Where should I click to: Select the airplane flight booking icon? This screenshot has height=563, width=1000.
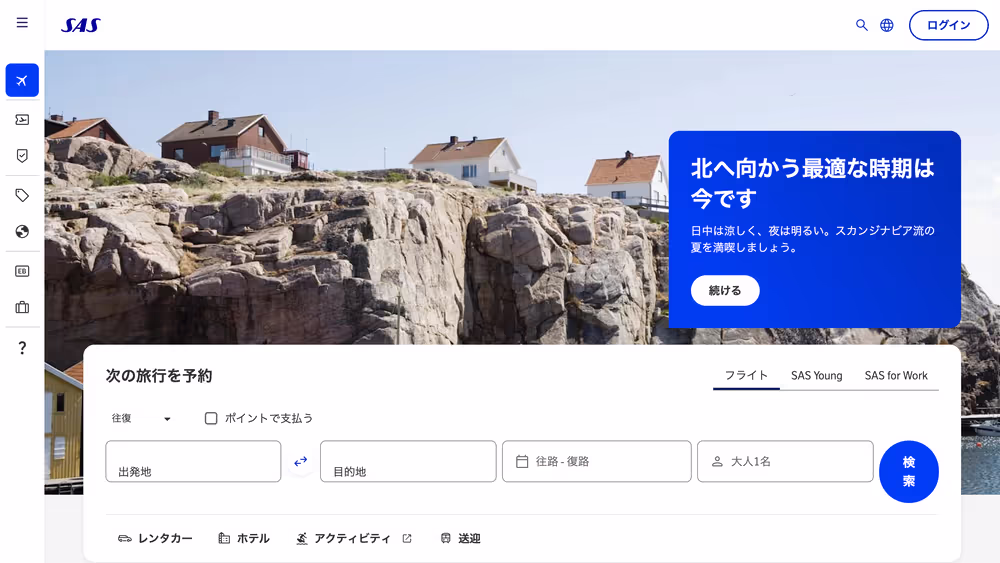tap(22, 80)
